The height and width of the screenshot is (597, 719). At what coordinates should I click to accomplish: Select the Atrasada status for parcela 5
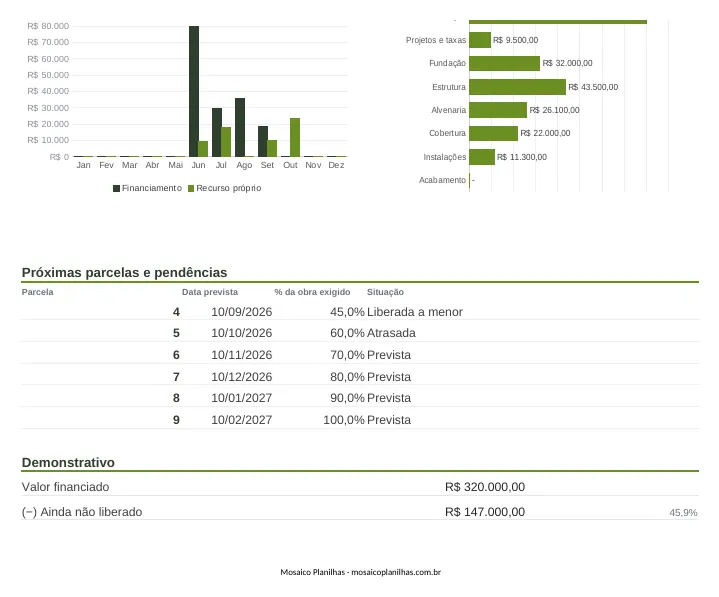391,333
